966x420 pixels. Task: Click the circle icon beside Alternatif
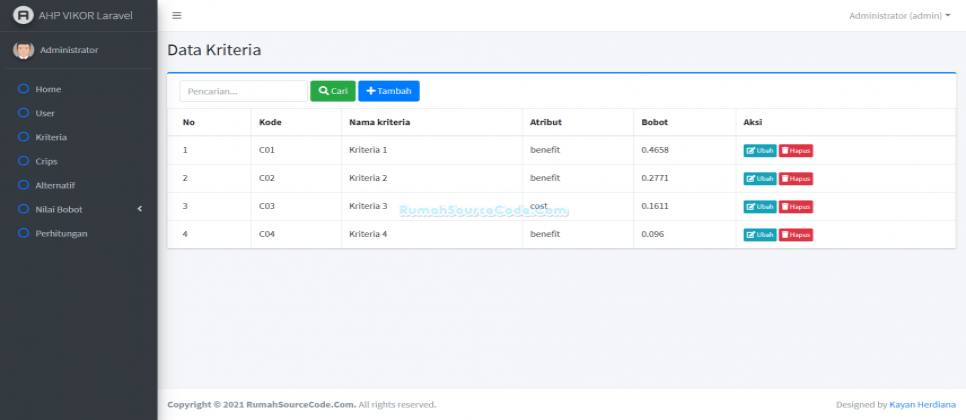point(23,185)
